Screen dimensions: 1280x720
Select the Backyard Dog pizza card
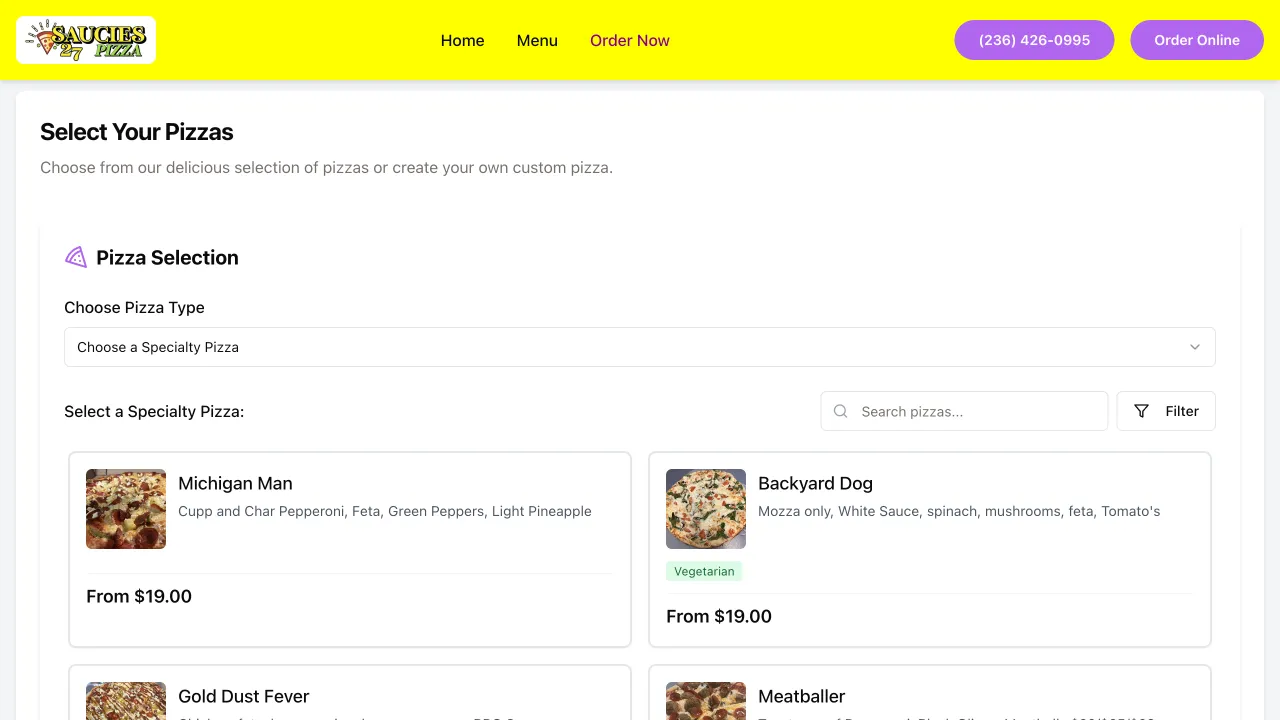tap(930, 549)
